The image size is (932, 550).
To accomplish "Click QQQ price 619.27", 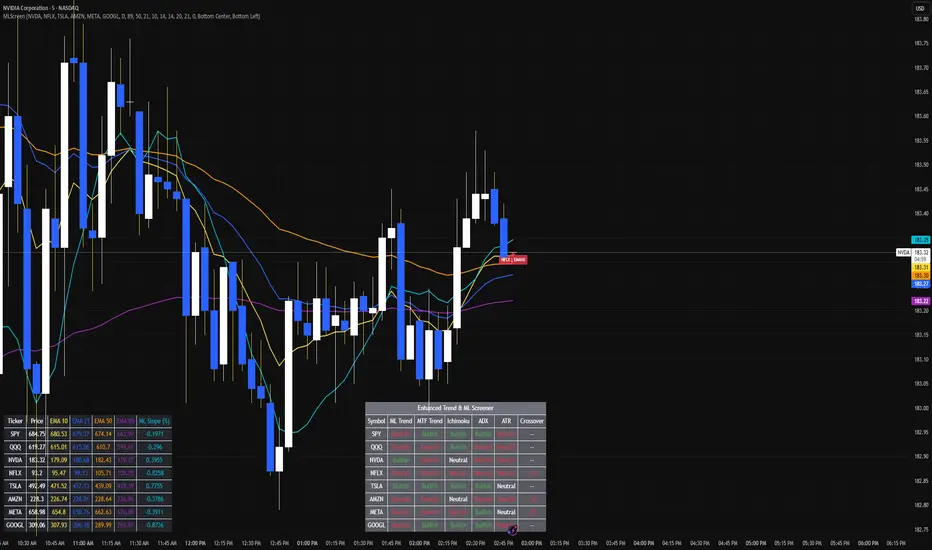I will coord(37,447).
